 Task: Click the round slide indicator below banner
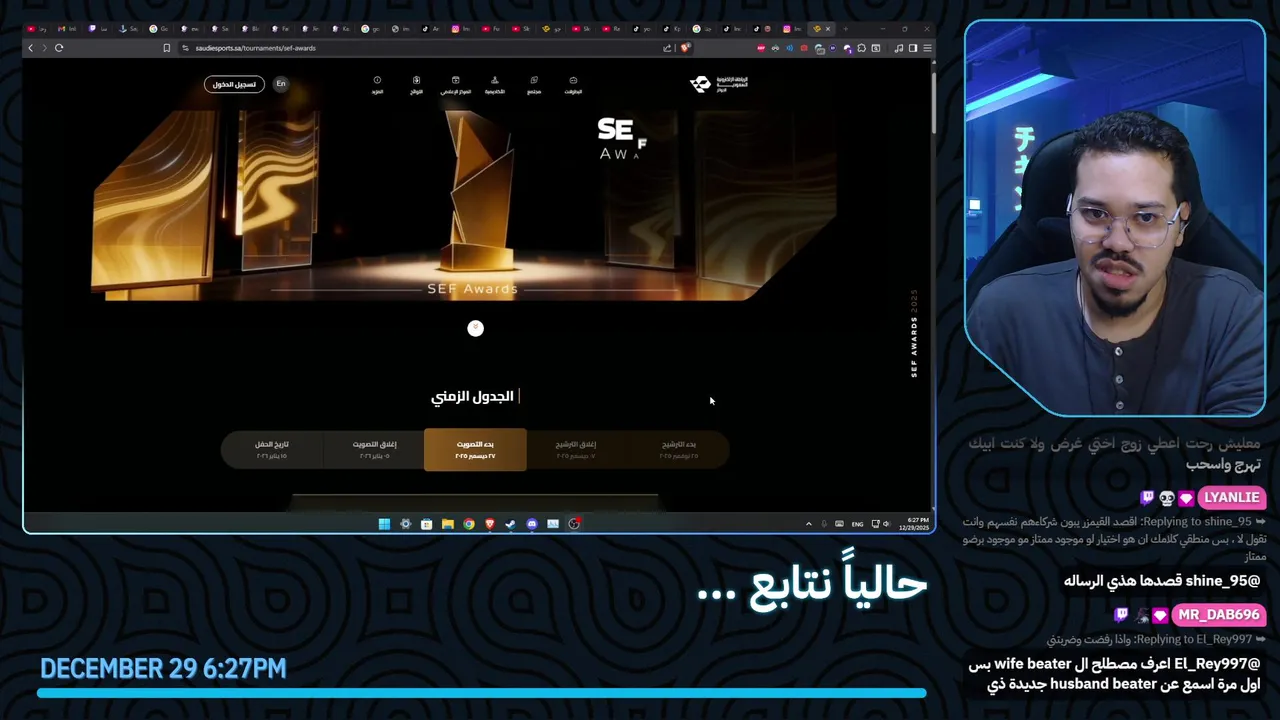click(x=476, y=328)
